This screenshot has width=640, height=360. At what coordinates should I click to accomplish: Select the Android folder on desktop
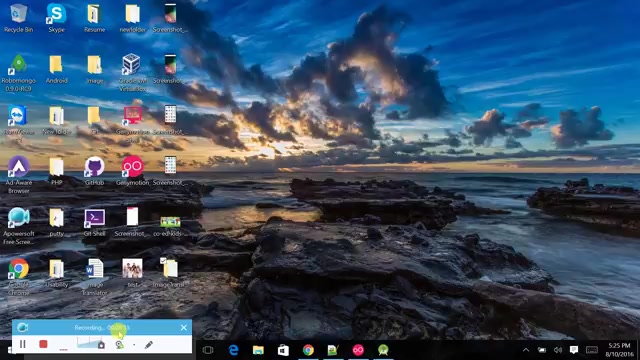click(x=56, y=69)
